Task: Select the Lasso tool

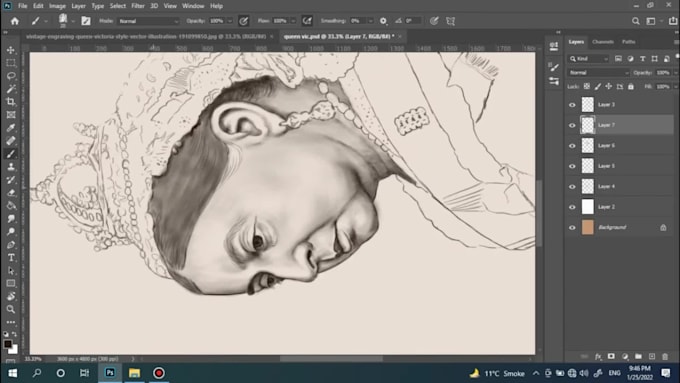Action: 11,76
